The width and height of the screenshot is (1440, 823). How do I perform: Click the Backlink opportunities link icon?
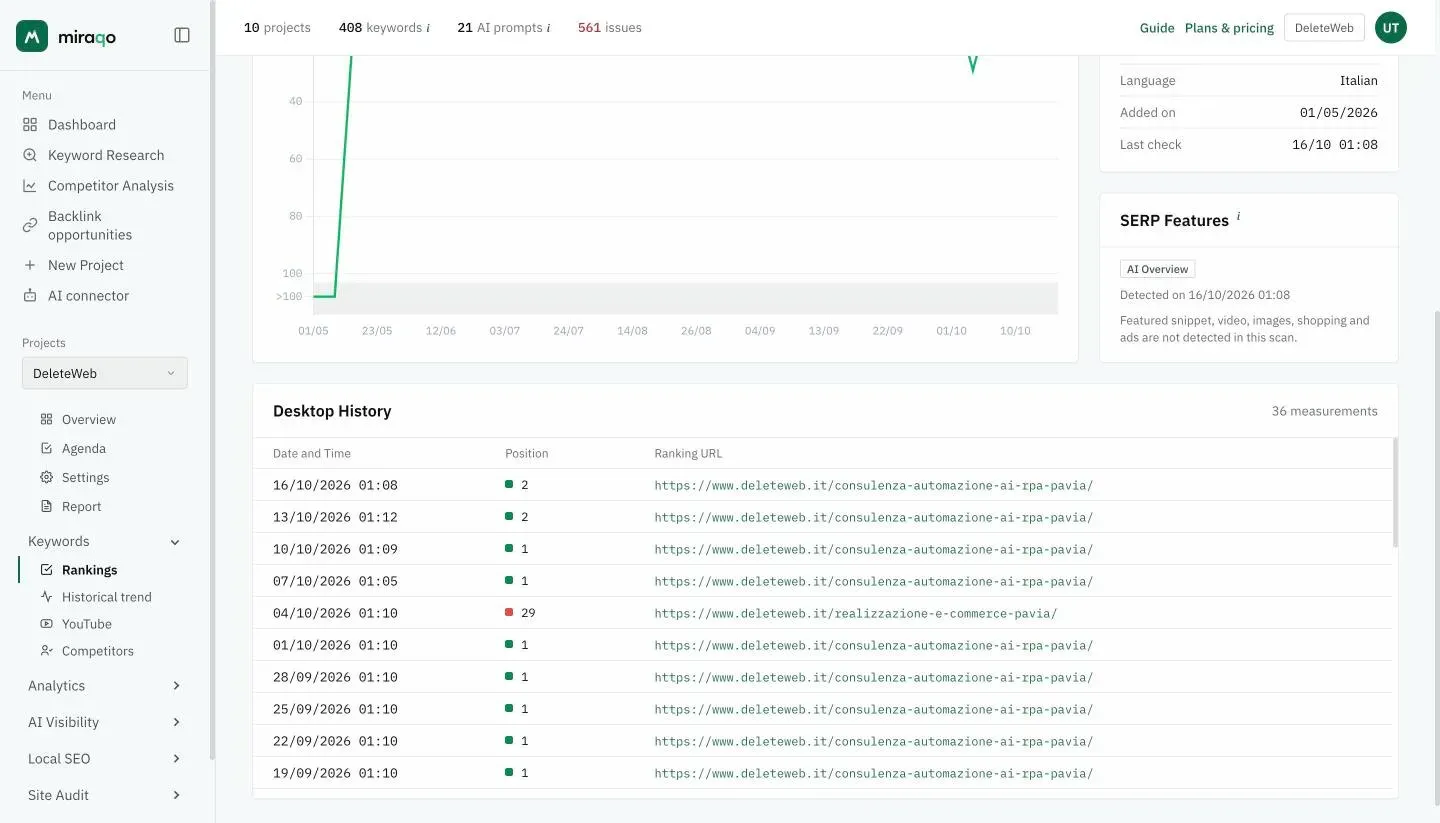click(30, 225)
